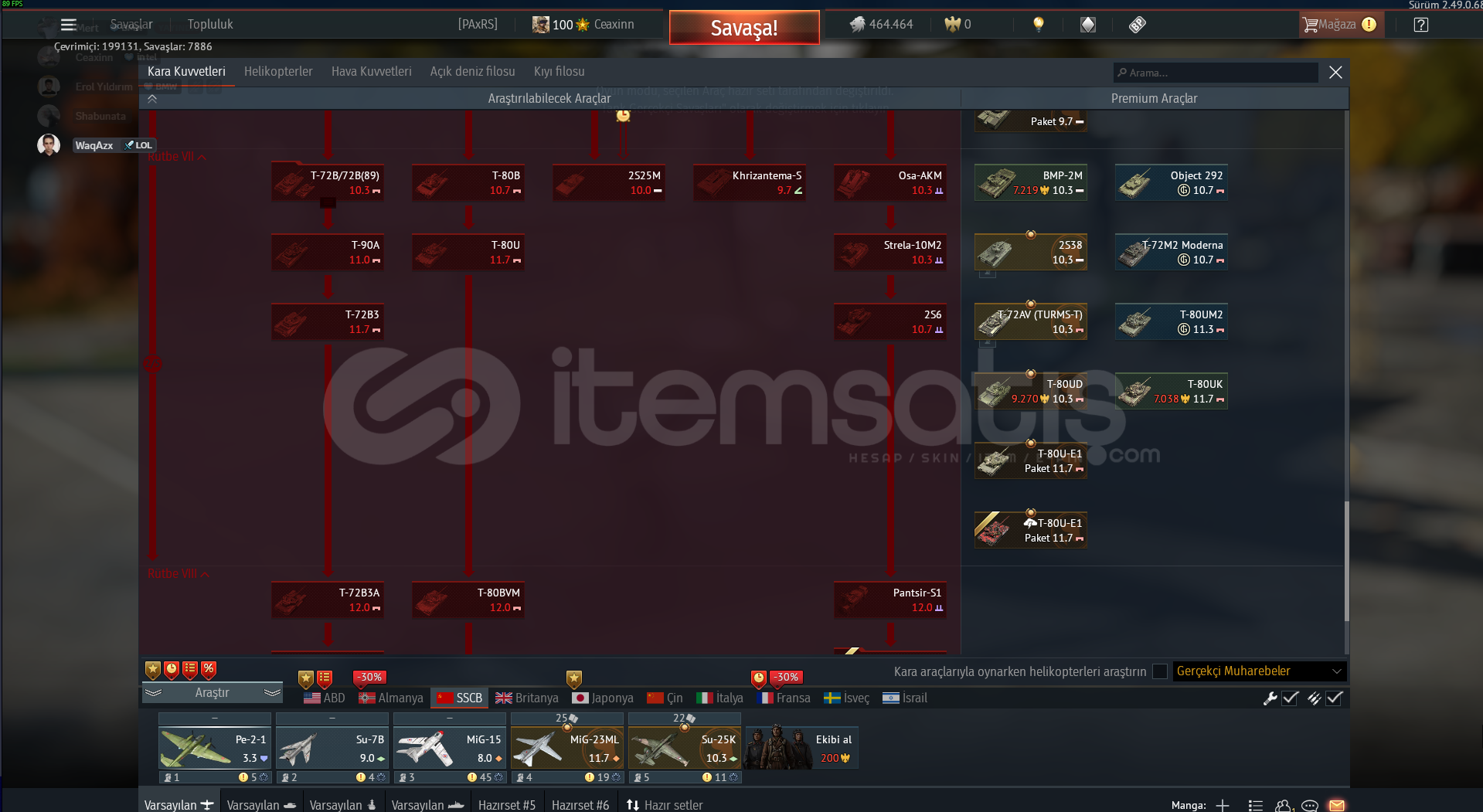
Task: Add squad member with Manga plus icon
Action: coord(1222,805)
